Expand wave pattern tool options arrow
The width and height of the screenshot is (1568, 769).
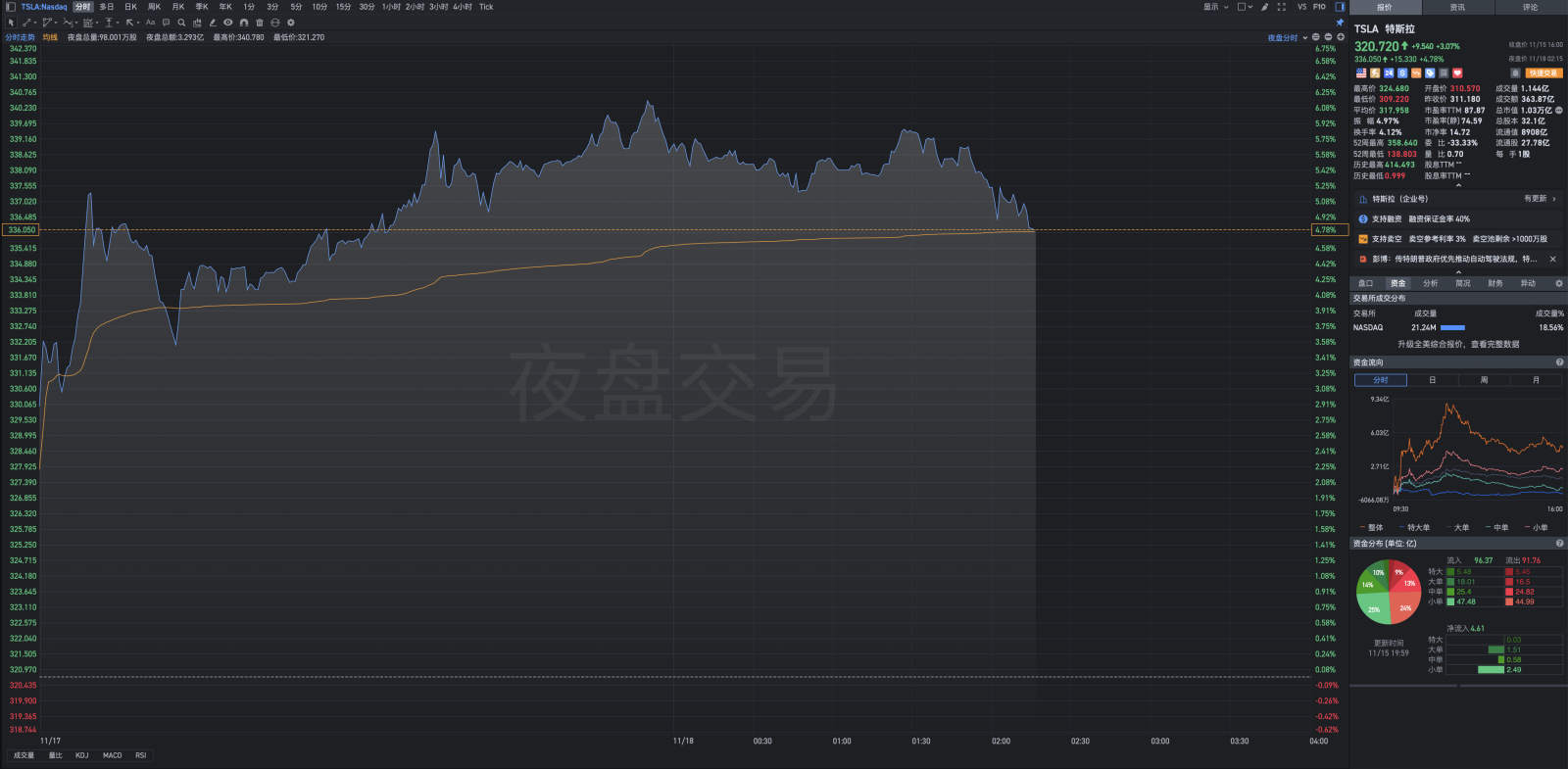point(76,23)
